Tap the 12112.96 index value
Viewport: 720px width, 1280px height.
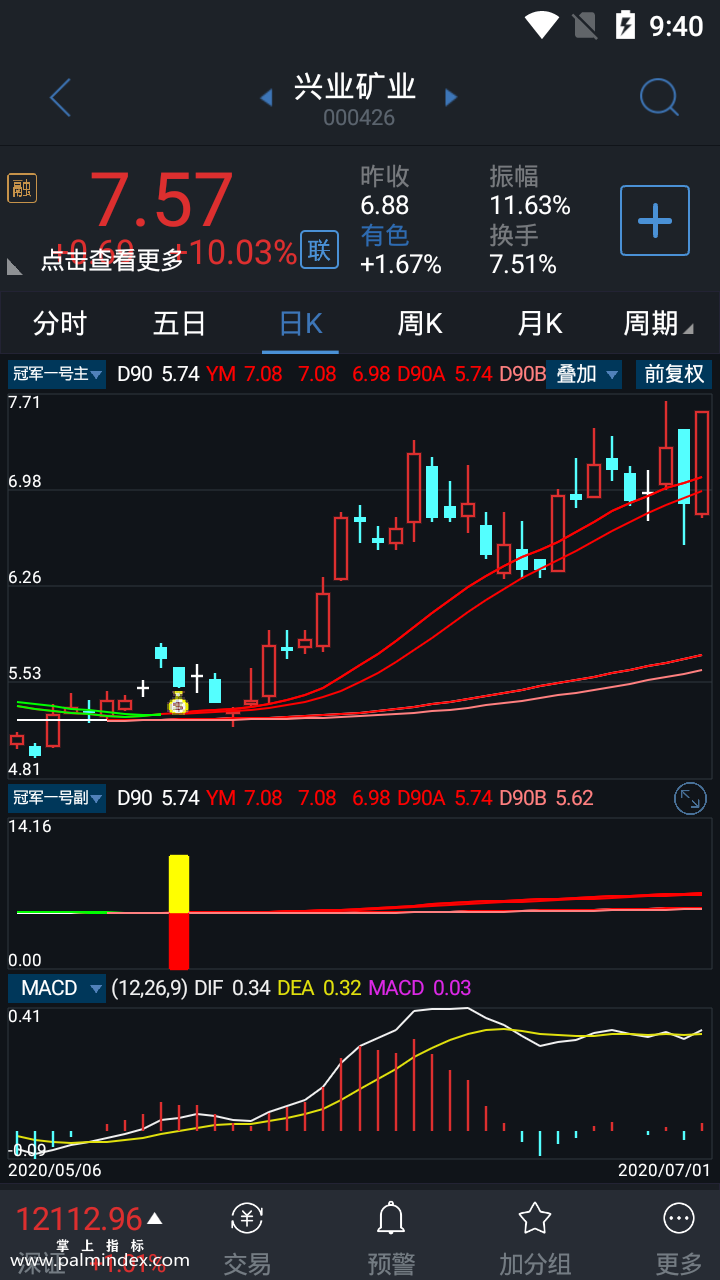pos(79,1219)
